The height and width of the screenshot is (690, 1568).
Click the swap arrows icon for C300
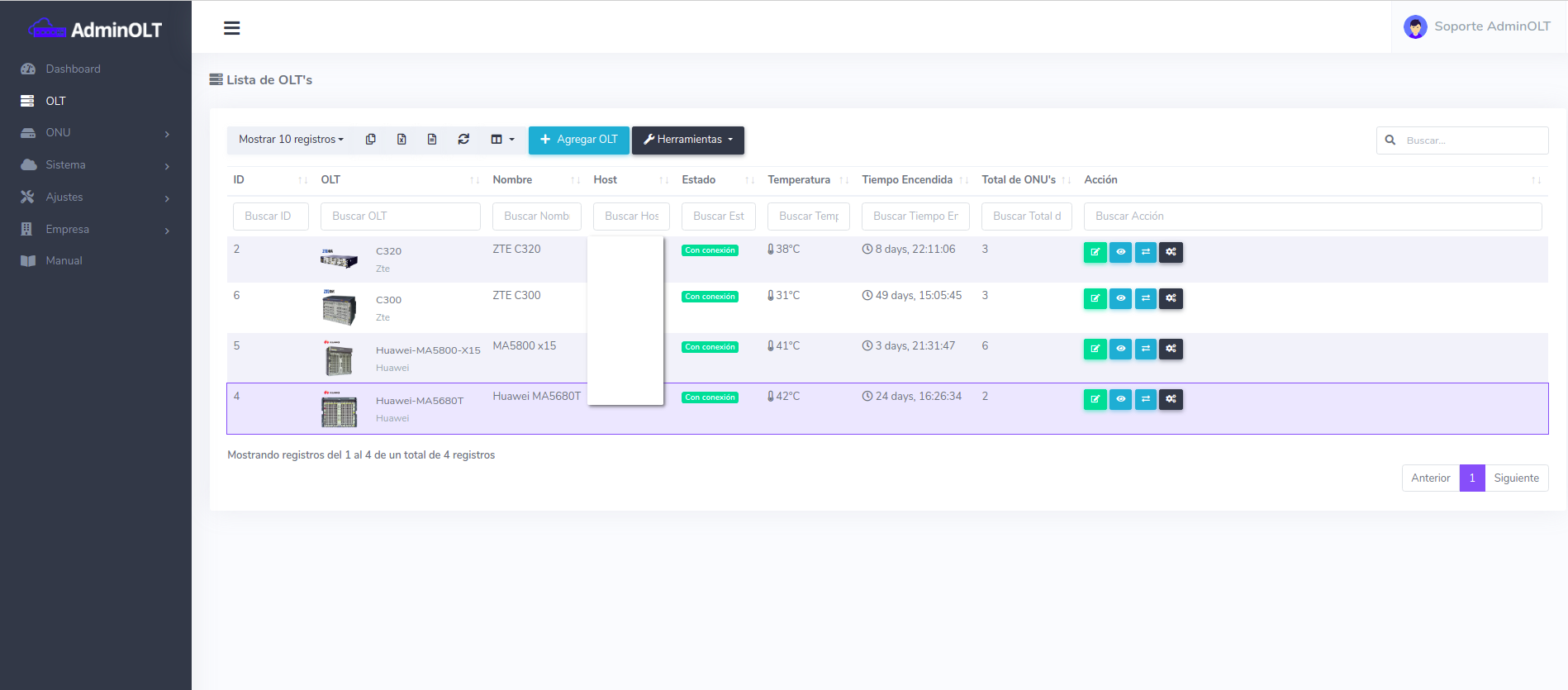click(1145, 298)
